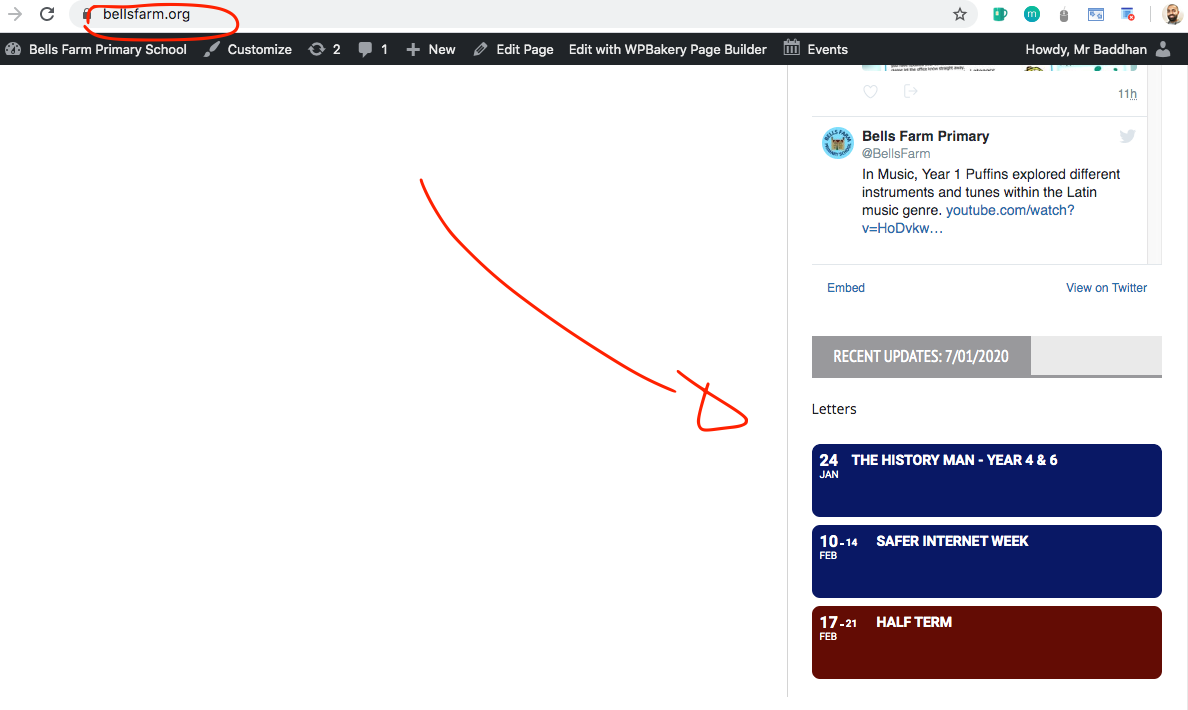Click the grey mouse extension icon
This screenshot has width=1188, height=710.
pos(1064,15)
